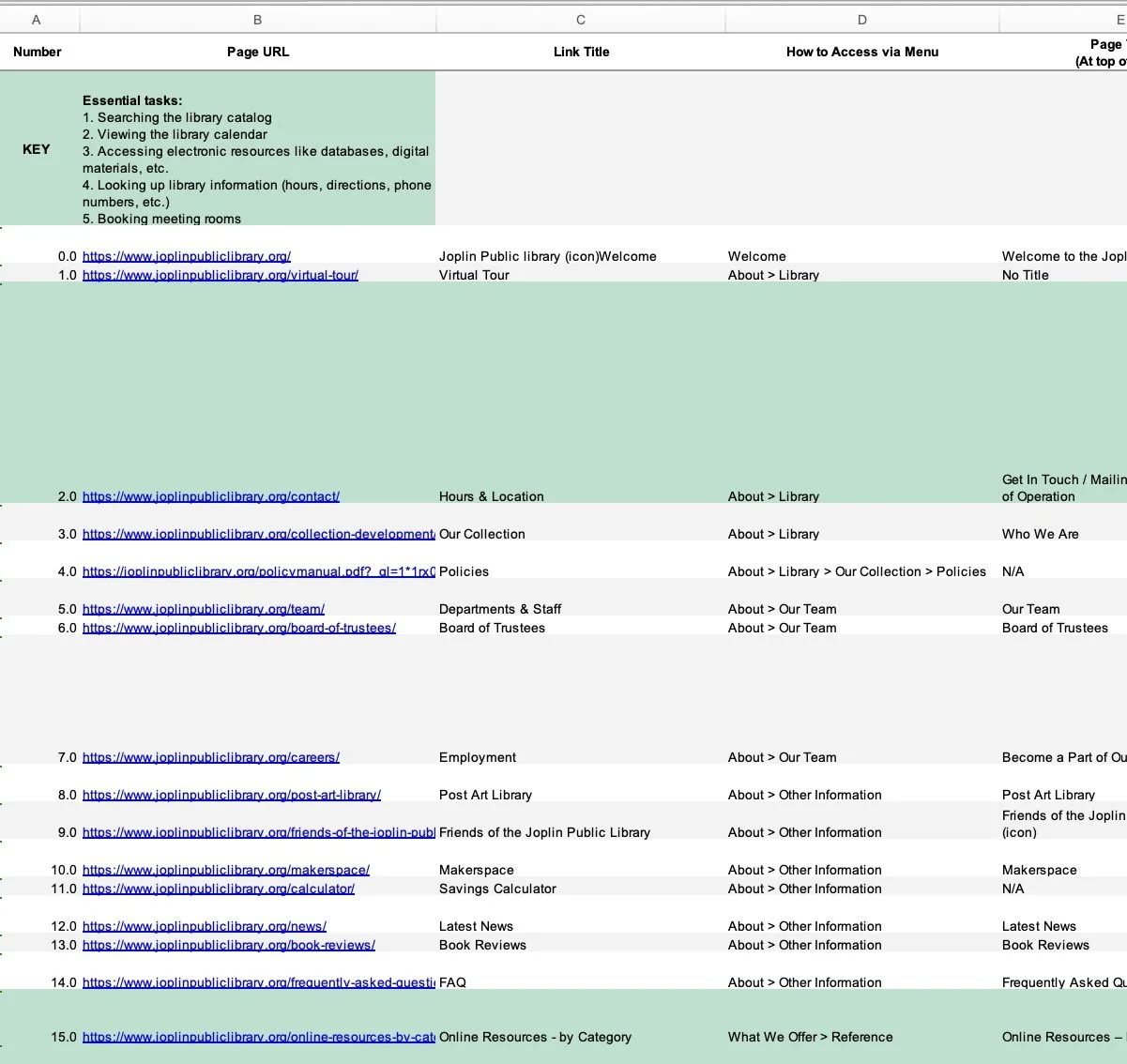
Task: Select Friends of the Joplin Public Library title cell
Action: 580,821
